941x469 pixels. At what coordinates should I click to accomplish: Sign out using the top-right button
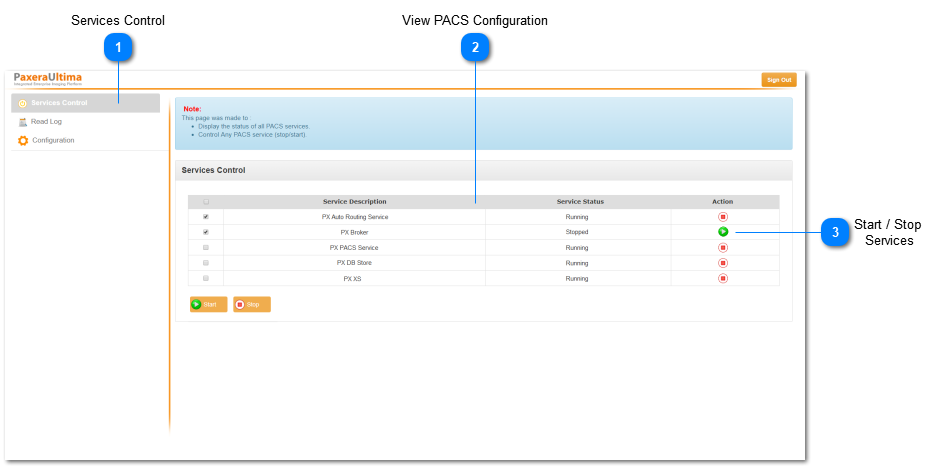click(x=778, y=80)
